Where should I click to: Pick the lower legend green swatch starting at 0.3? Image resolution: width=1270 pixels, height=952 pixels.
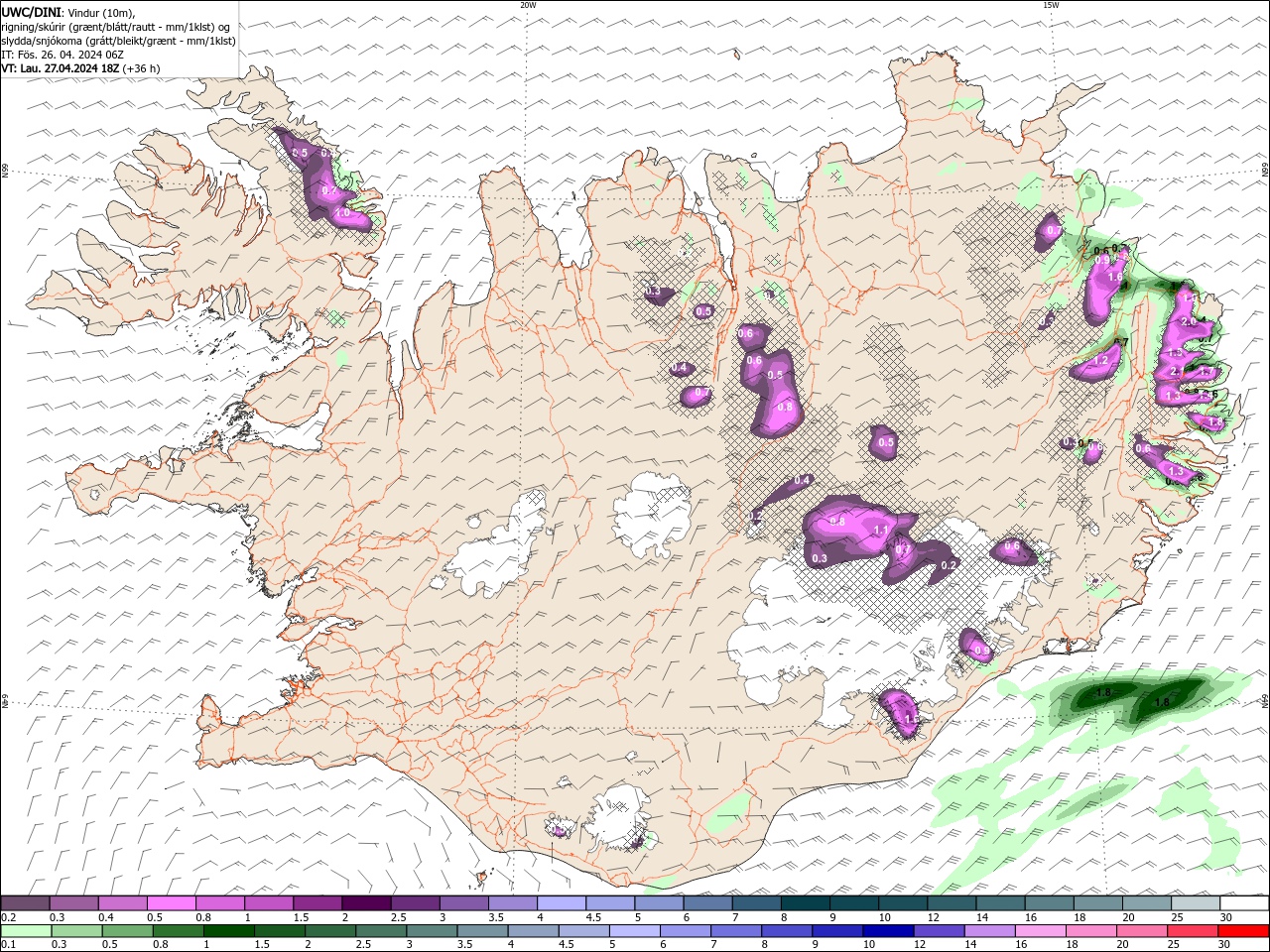click(x=76, y=930)
